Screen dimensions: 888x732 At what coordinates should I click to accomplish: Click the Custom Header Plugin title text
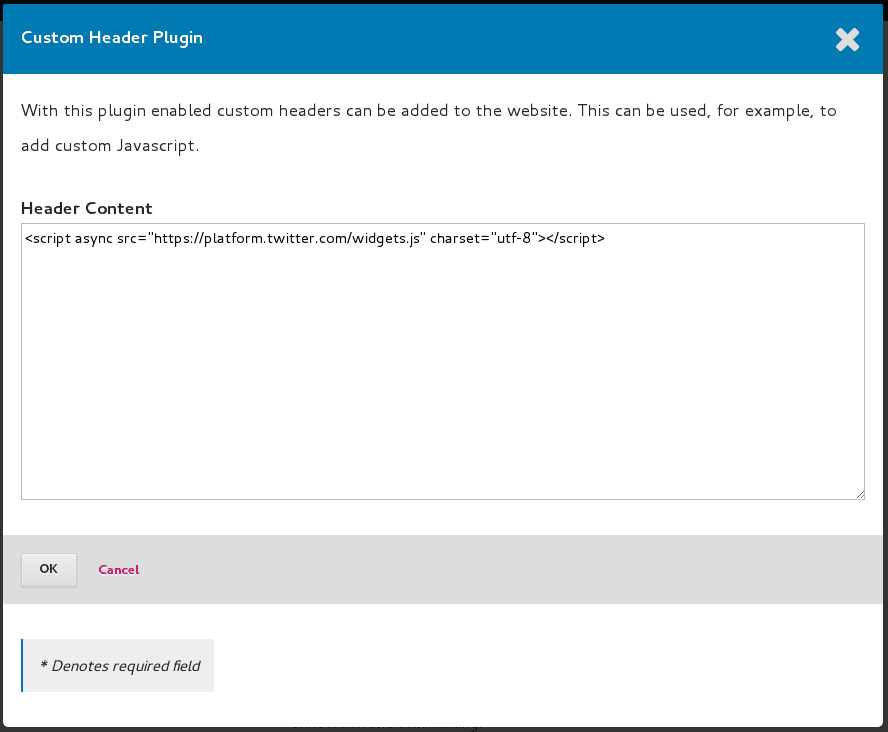tap(112, 38)
